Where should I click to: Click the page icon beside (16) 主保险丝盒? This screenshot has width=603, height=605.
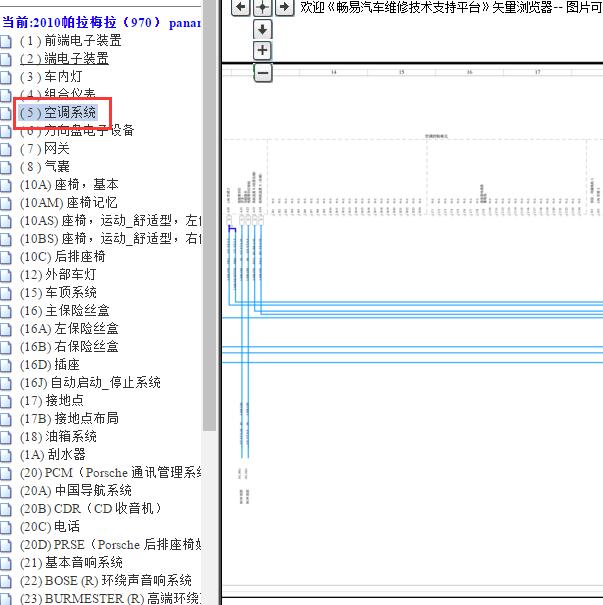5,311
